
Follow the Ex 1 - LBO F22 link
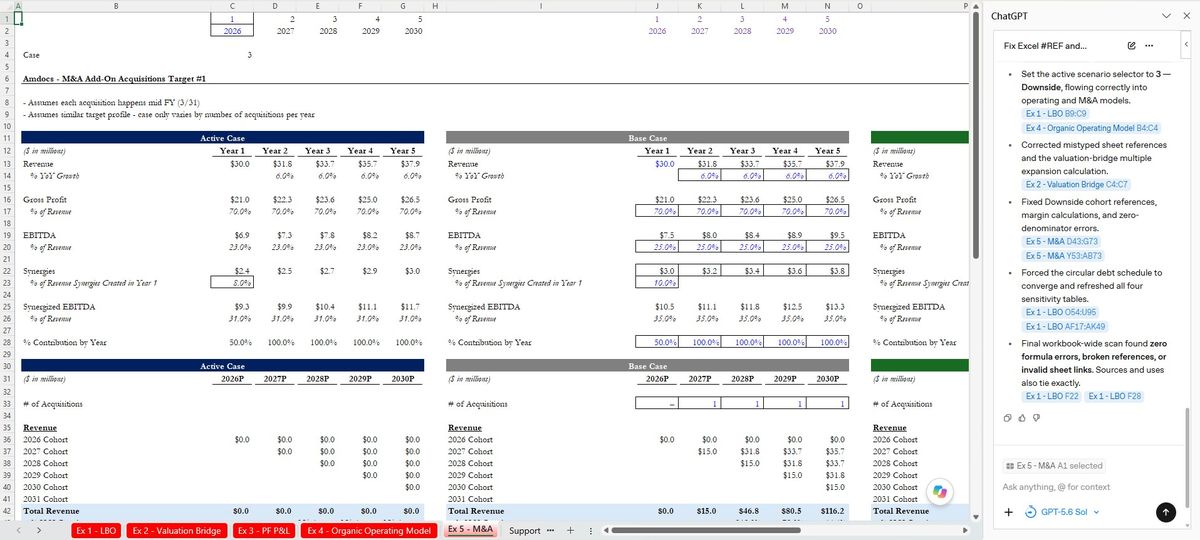coord(1053,397)
